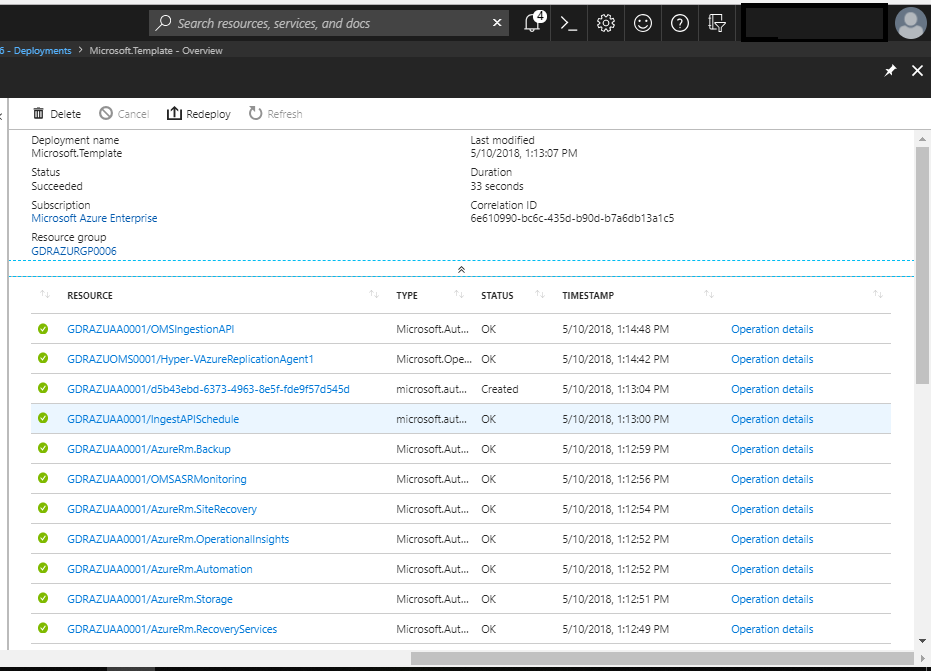The height and width of the screenshot is (671, 931).
Task: Click the feedback smiley icon
Action: pos(642,23)
